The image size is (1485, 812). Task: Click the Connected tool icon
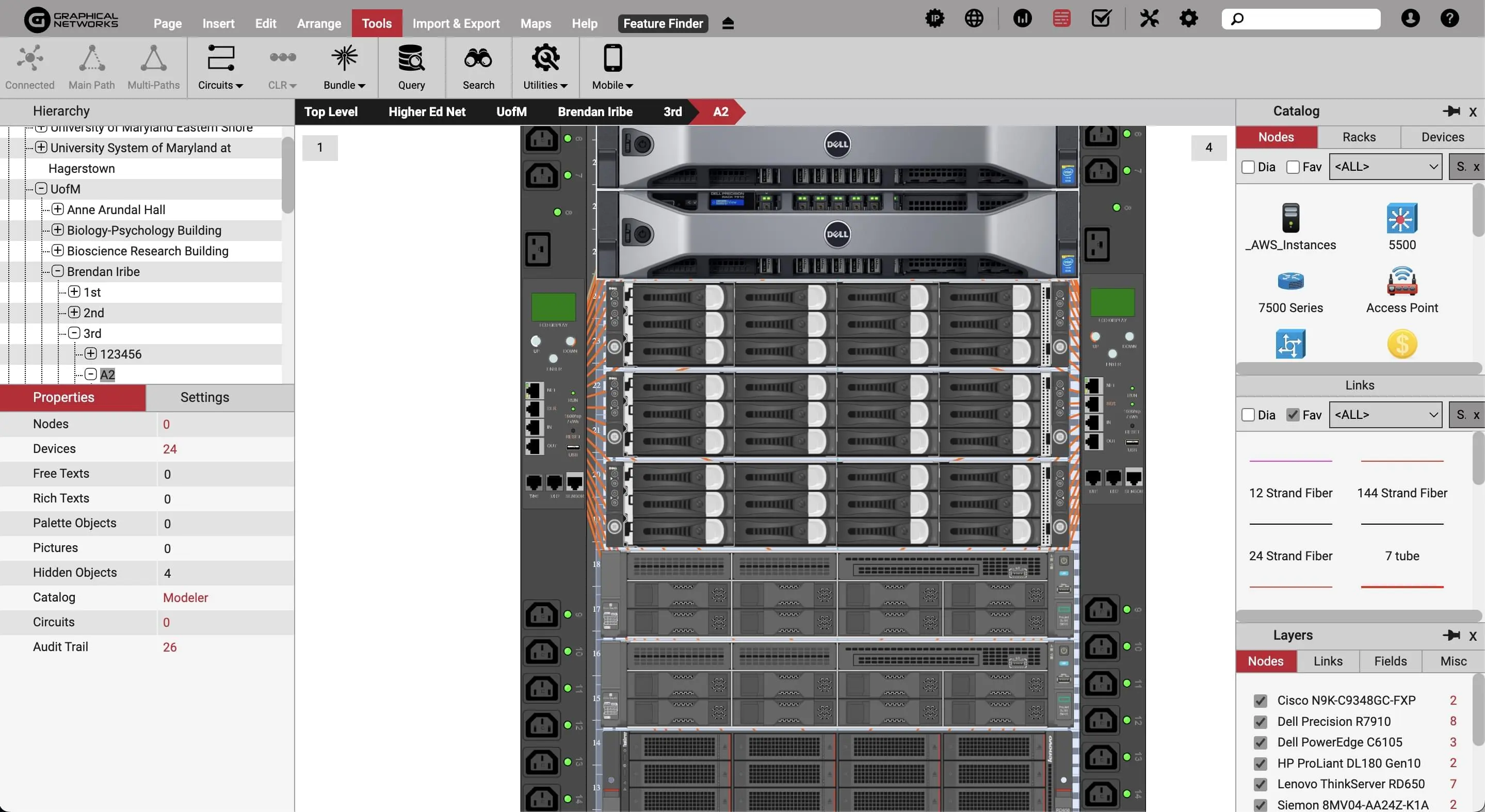click(30, 58)
